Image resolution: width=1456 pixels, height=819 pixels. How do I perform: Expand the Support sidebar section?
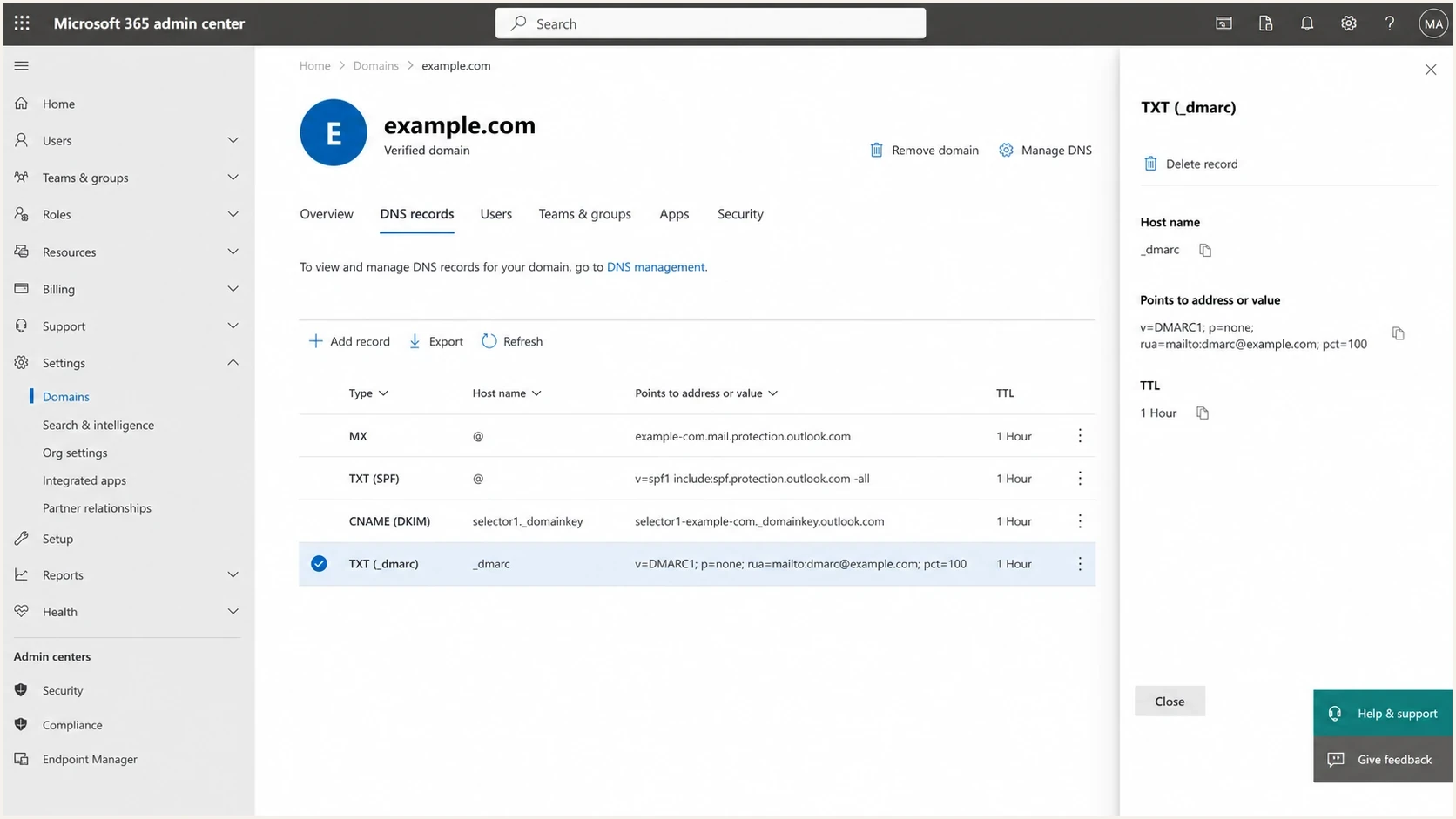(233, 326)
